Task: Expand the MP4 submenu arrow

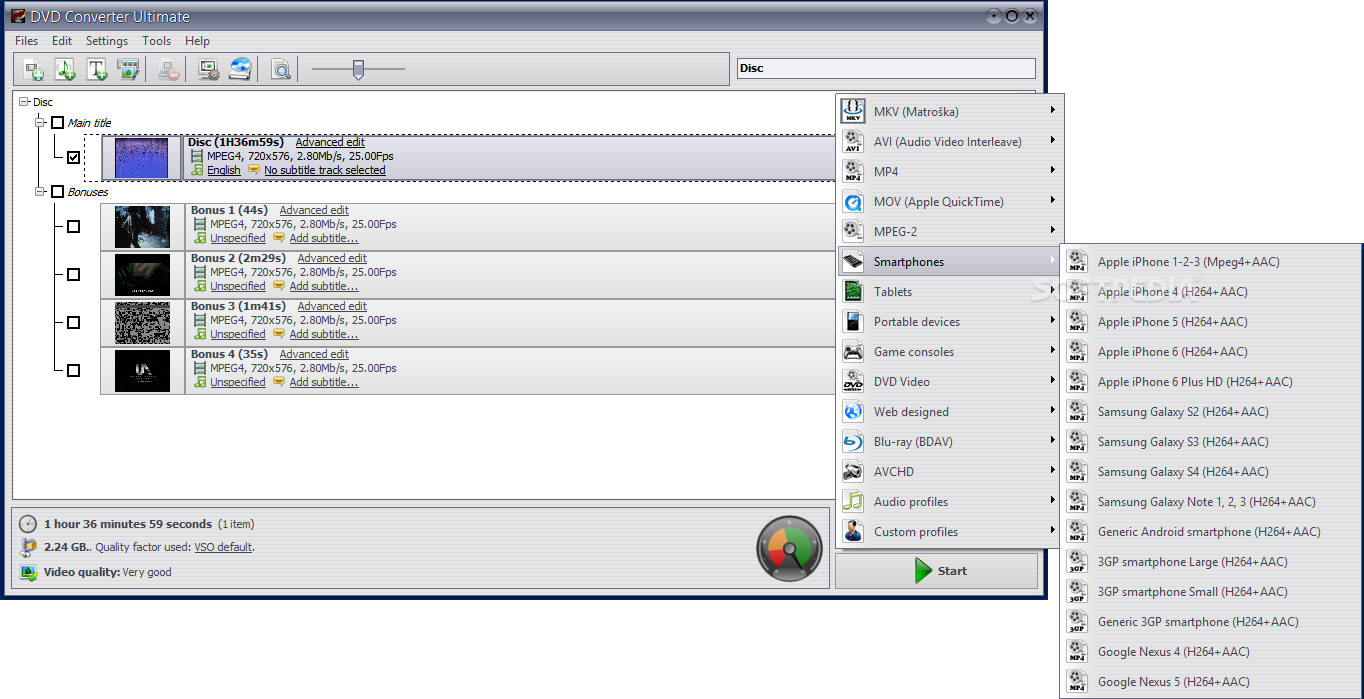Action: pyautogui.click(x=1052, y=171)
